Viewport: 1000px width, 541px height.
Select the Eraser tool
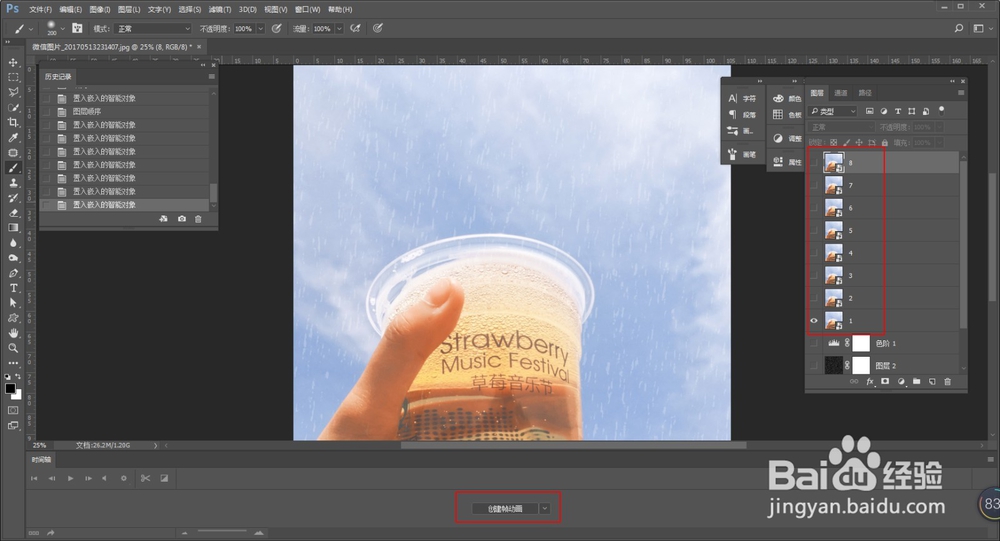(x=13, y=213)
